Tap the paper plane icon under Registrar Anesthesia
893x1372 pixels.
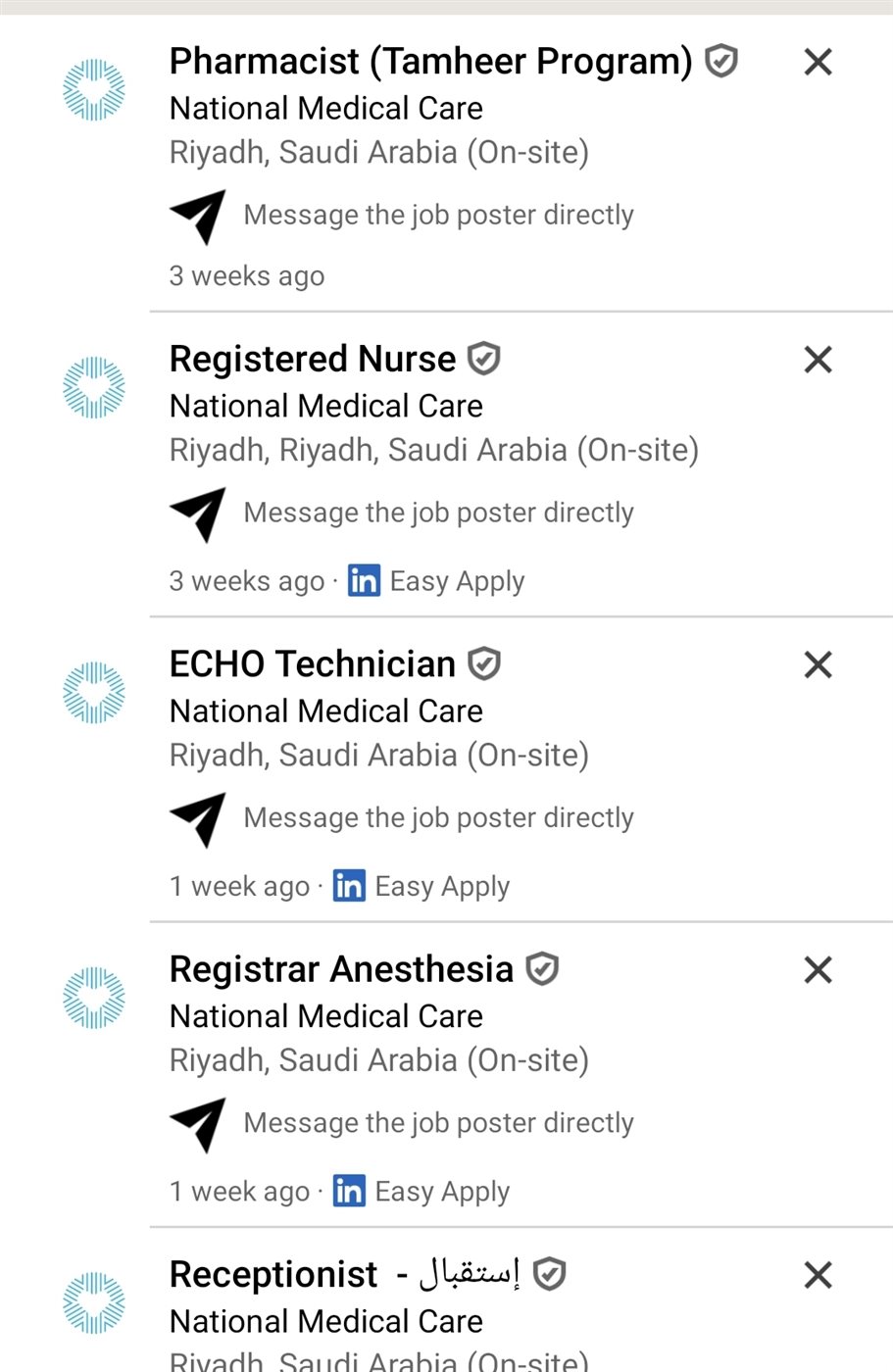click(x=198, y=1124)
